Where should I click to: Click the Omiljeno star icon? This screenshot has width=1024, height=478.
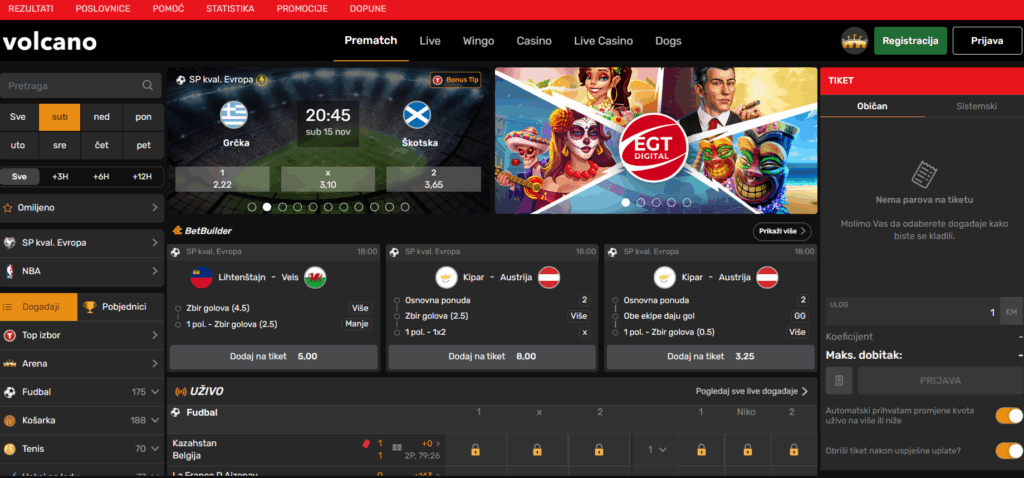tap(9, 208)
